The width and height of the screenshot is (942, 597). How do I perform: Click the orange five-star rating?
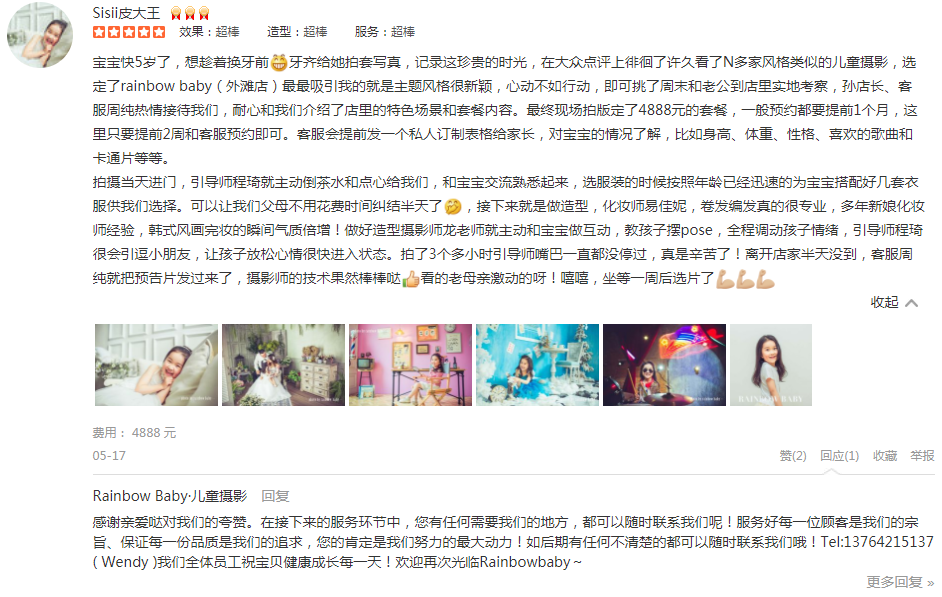(129, 32)
